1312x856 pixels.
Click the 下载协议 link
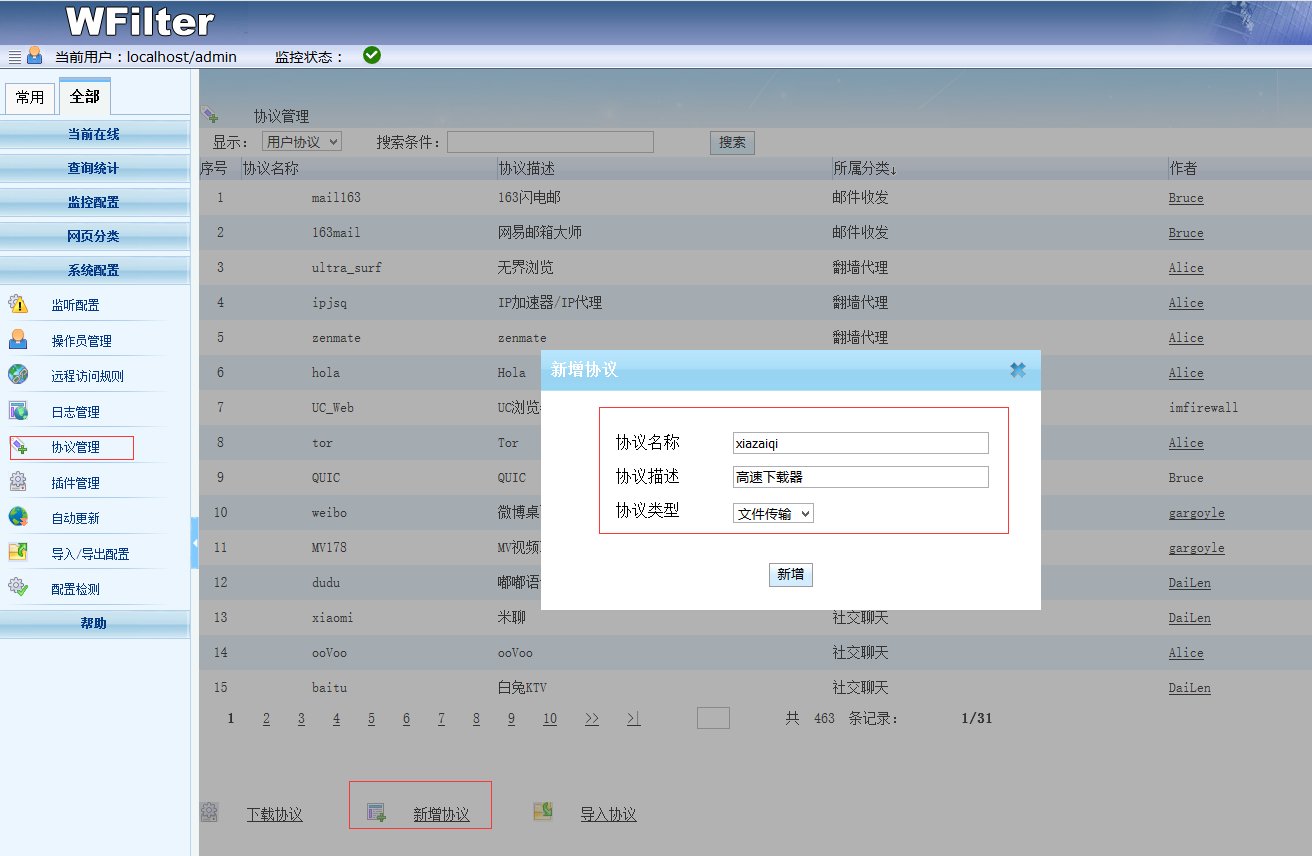pyautogui.click(x=274, y=814)
